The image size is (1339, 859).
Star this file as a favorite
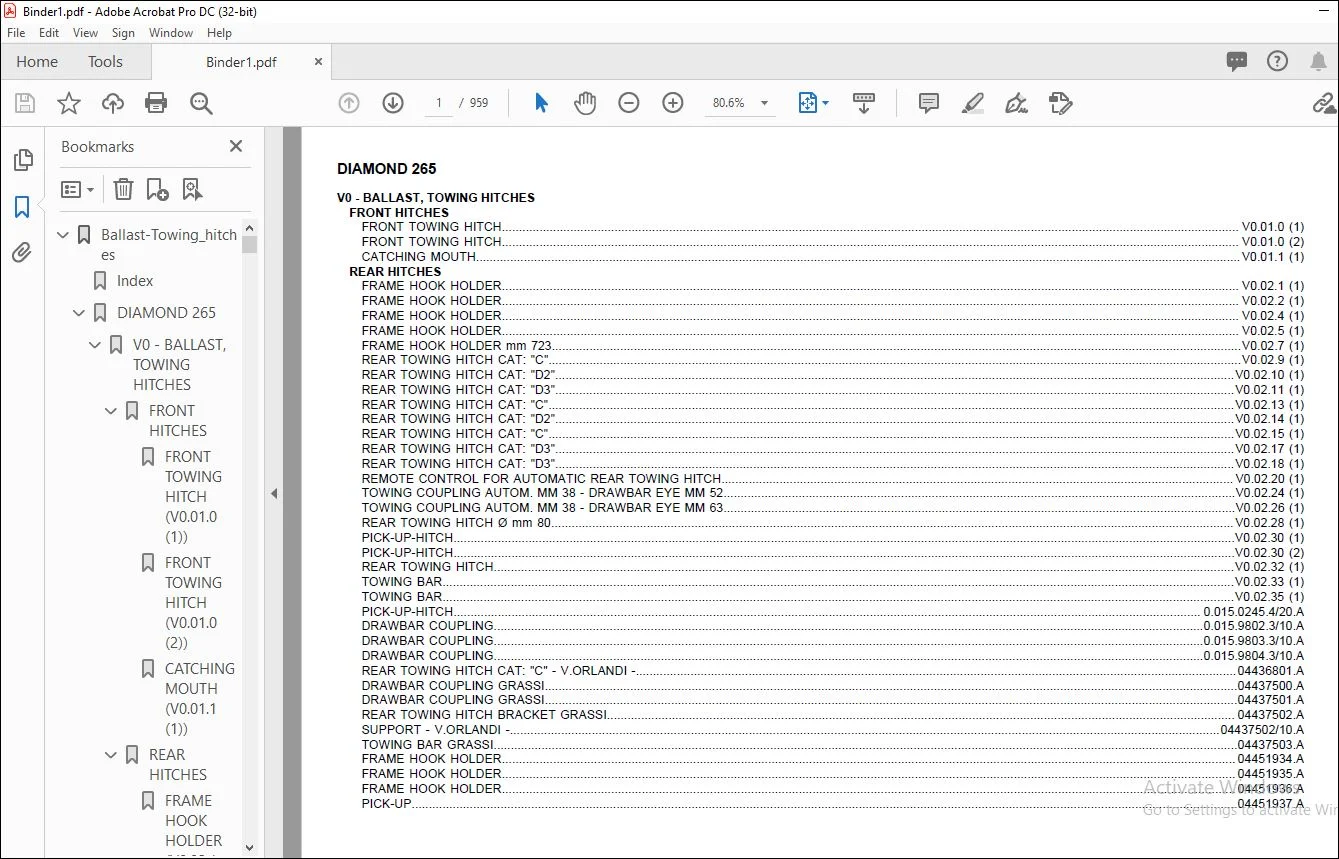click(69, 103)
